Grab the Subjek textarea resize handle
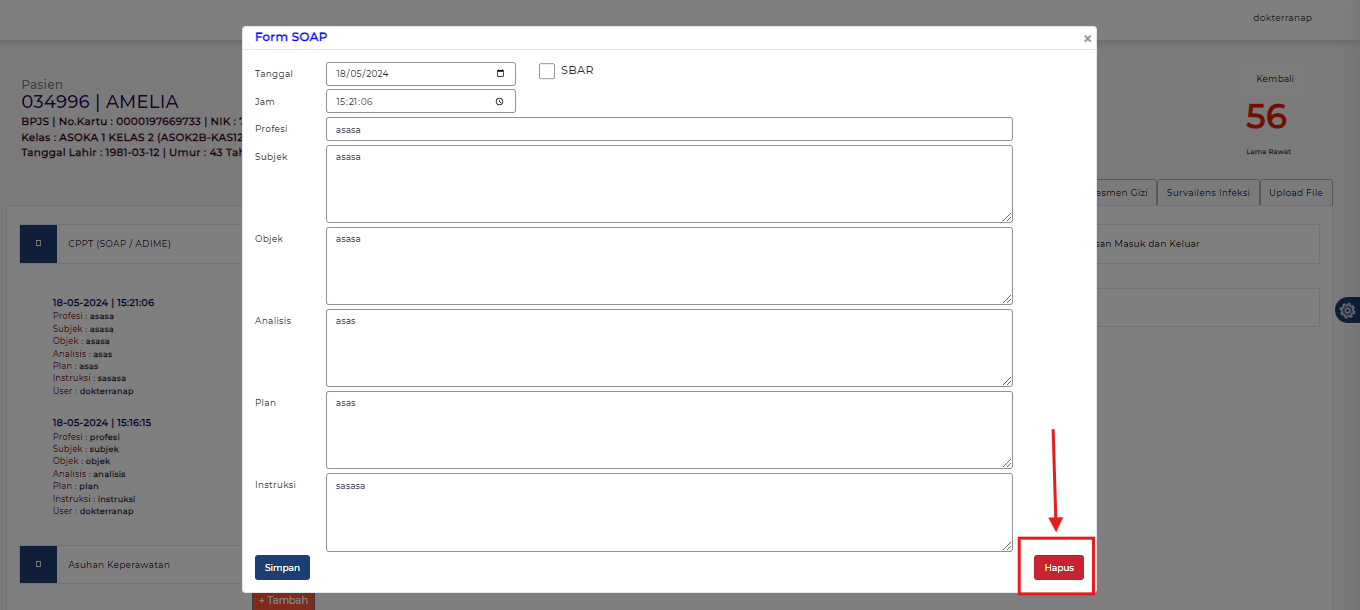This screenshot has width=1360, height=610. click(x=1007, y=217)
